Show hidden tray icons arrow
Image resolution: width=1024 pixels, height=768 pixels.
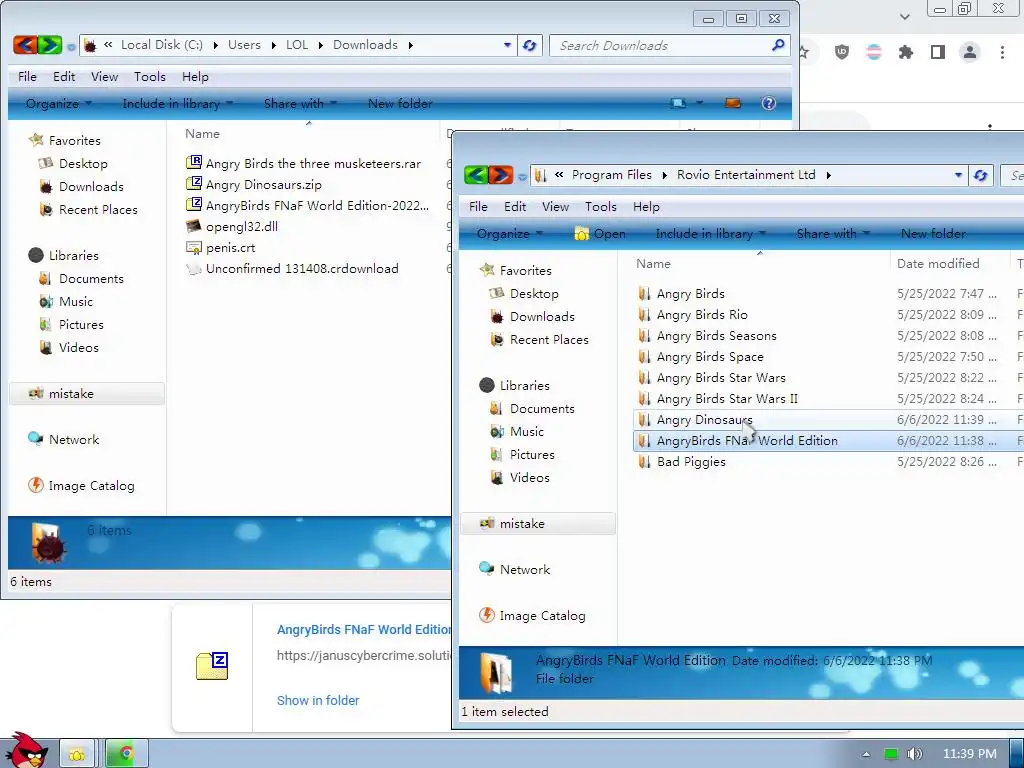point(866,754)
